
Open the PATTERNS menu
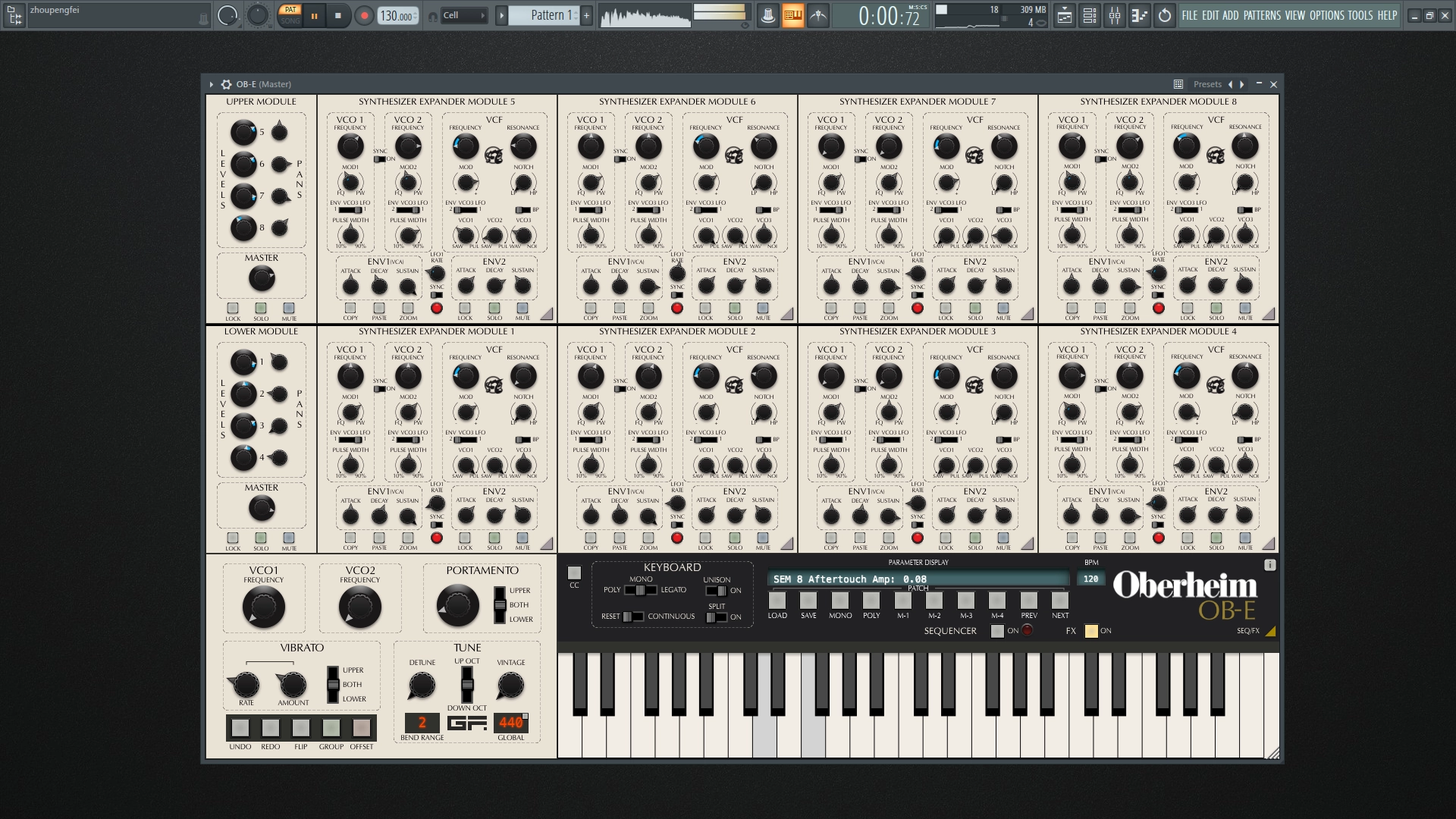pyautogui.click(x=1262, y=15)
